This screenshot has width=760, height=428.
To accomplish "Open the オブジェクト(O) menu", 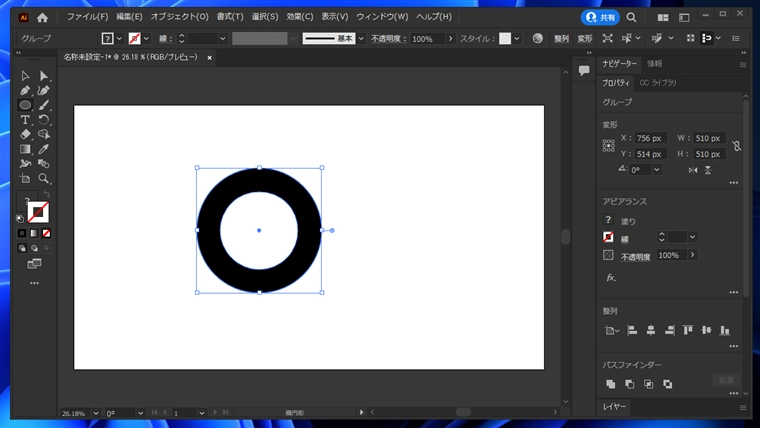I will [179, 17].
